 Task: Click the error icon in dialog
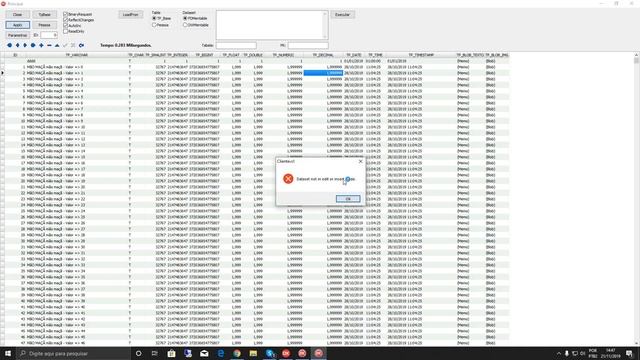click(x=288, y=179)
